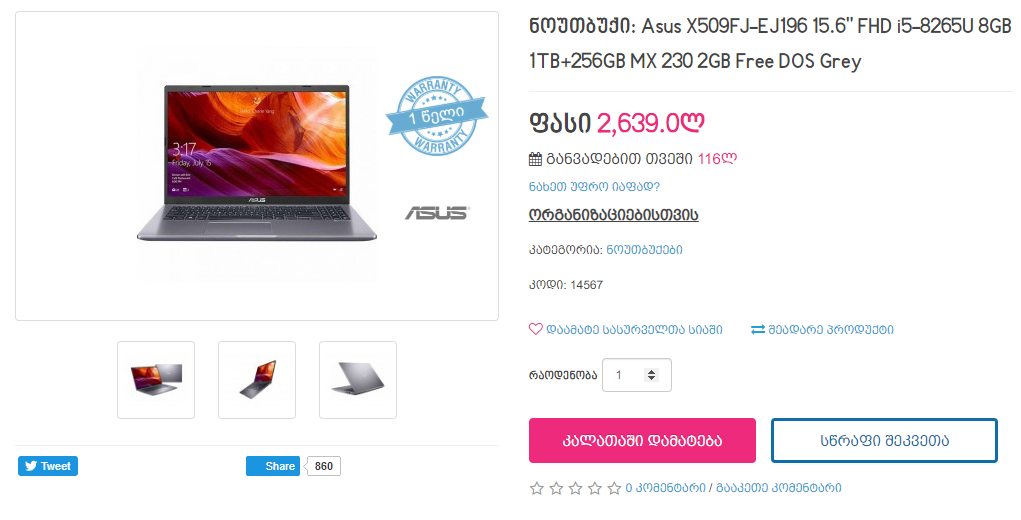The width and height of the screenshot is (1021, 520).
Task: Add to cart with pink button
Action: 642,441
